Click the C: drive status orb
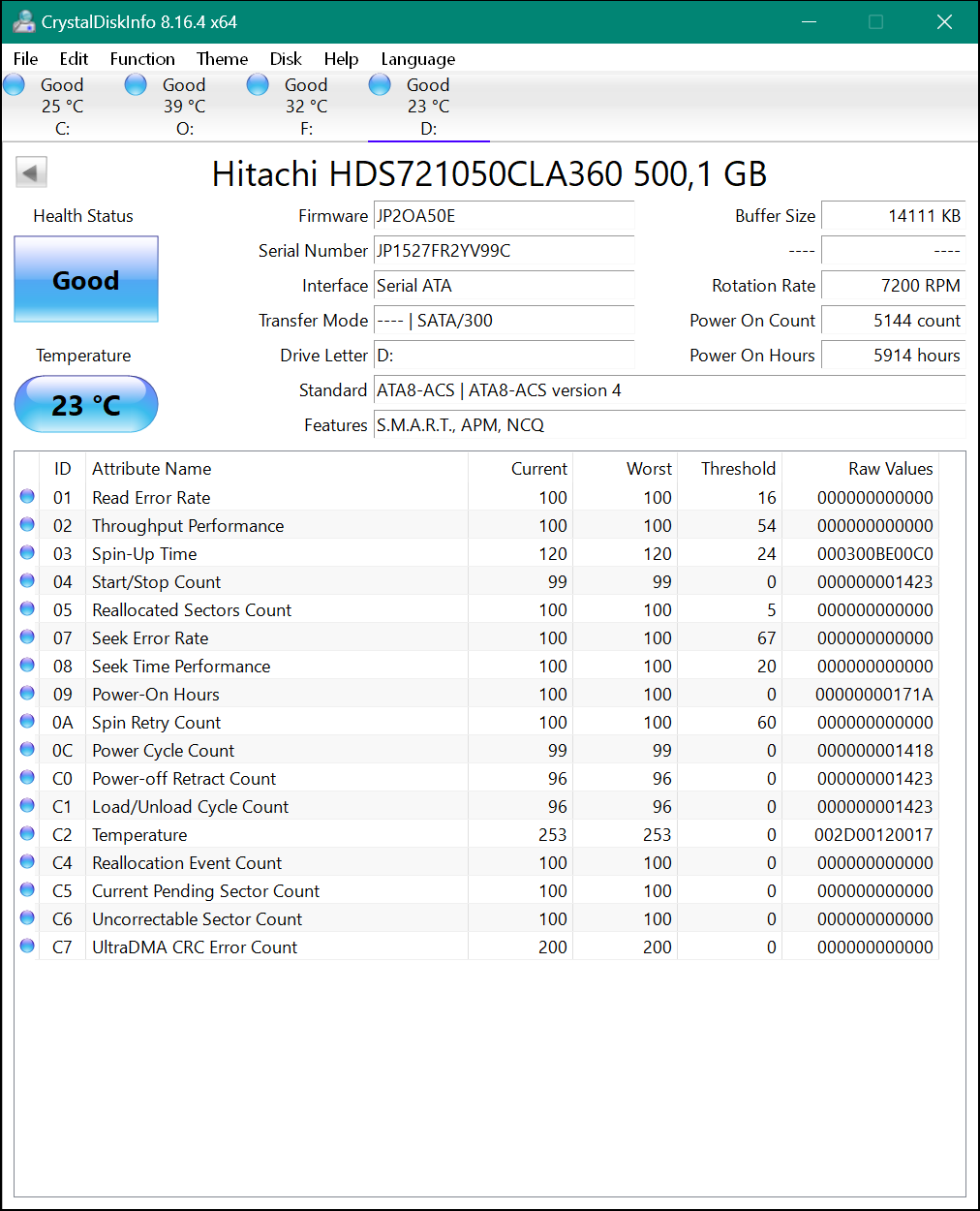The height and width of the screenshot is (1211, 980). click(15, 85)
